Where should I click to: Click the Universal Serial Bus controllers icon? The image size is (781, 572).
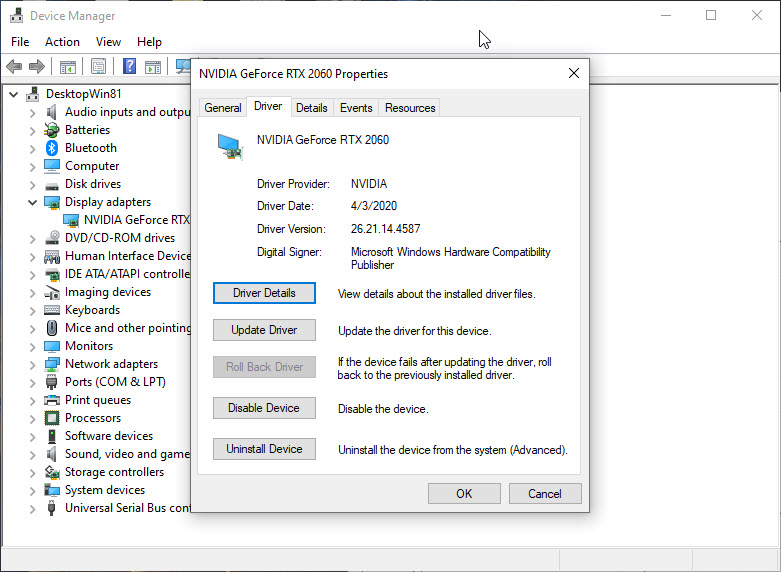point(51,508)
